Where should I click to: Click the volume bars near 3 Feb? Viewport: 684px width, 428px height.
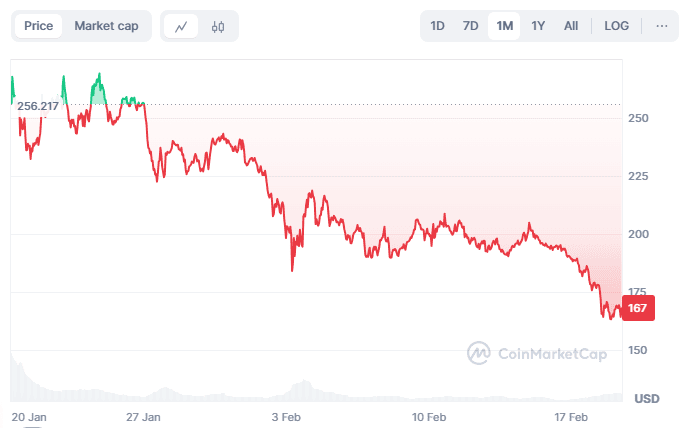[x=296, y=391]
